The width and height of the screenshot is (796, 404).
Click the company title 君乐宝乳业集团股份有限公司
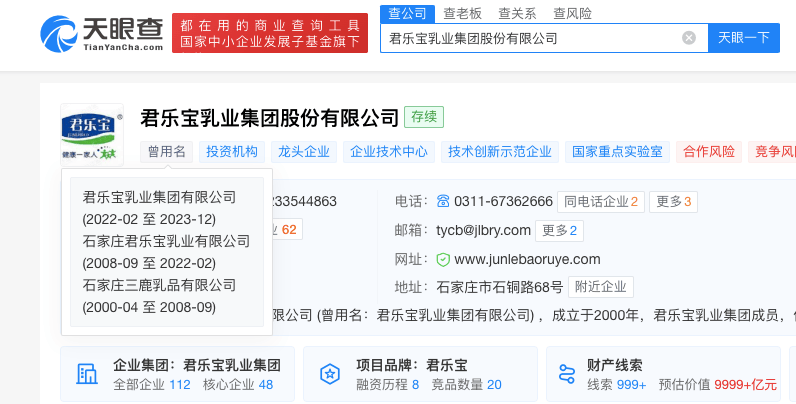pyautogui.click(x=270, y=118)
